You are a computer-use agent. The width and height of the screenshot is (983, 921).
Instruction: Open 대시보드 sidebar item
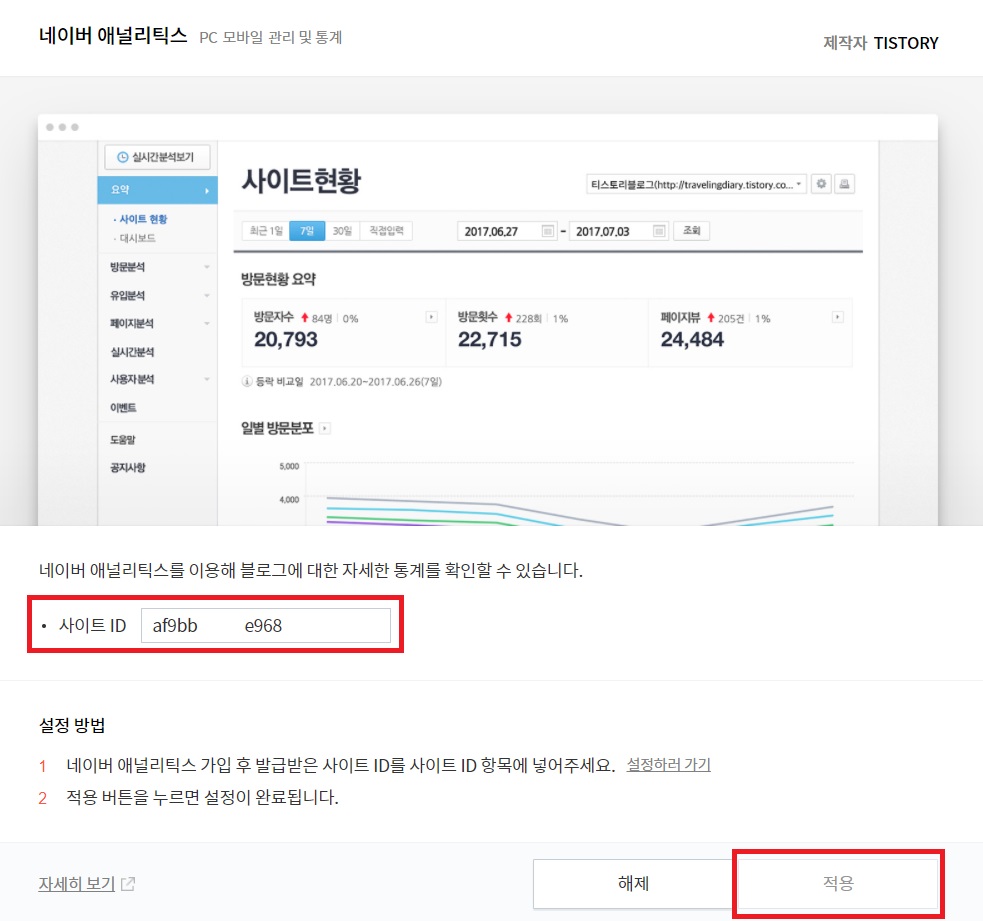coord(135,238)
